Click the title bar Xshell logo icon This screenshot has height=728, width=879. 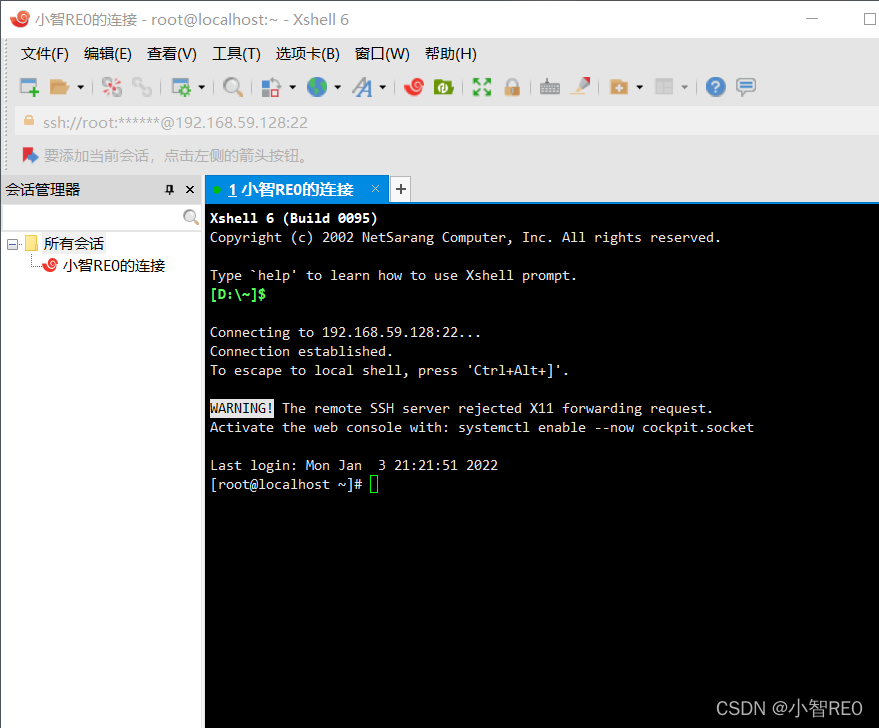coord(20,18)
